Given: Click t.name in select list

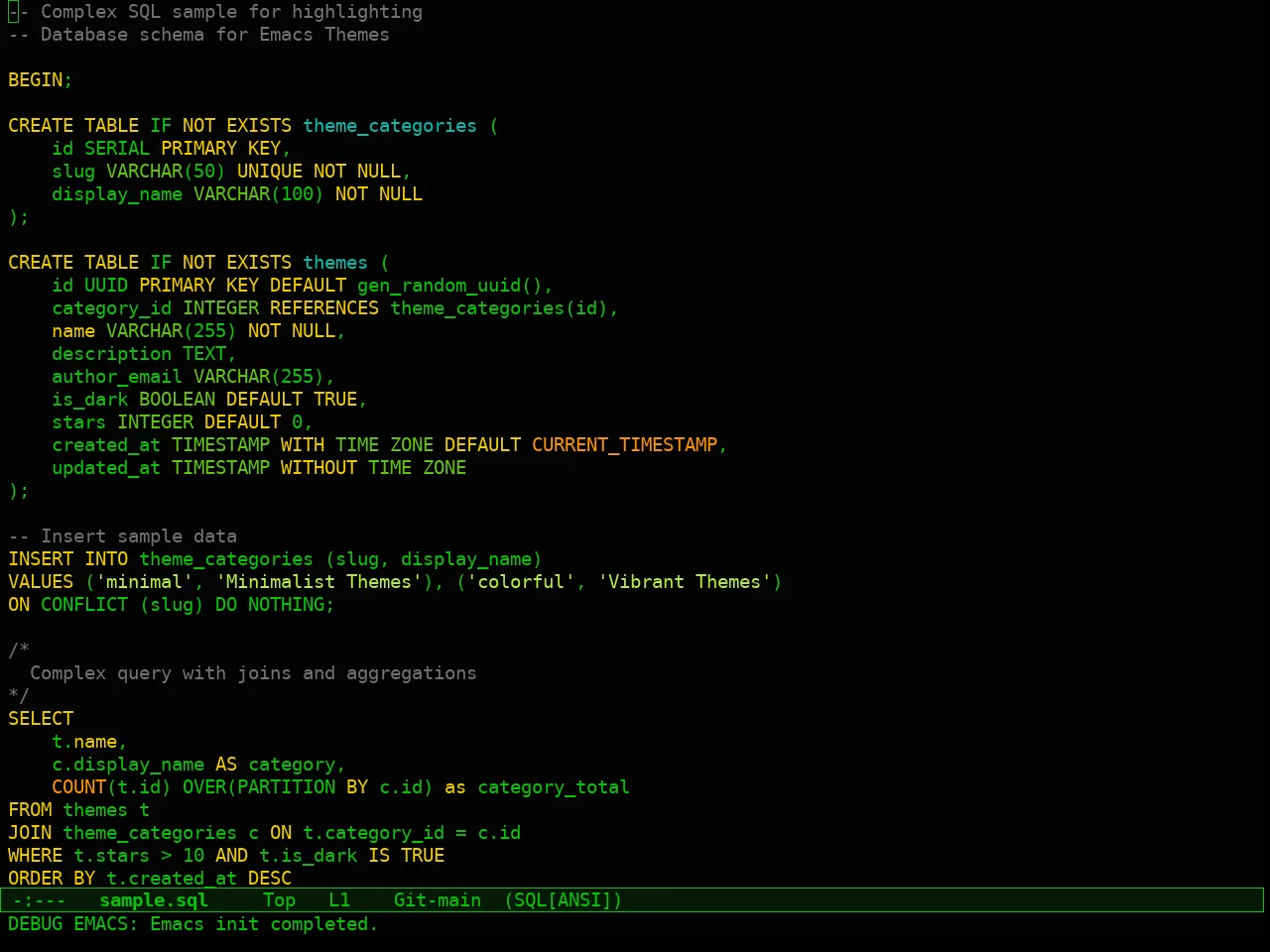Looking at the screenshot, I should point(84,742).
